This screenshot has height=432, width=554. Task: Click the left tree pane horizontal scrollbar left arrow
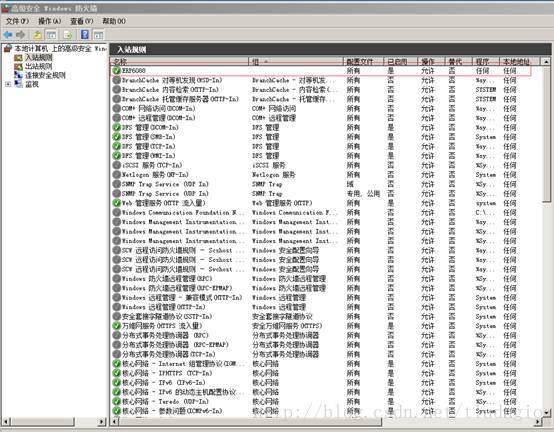[x=6, y=421]
